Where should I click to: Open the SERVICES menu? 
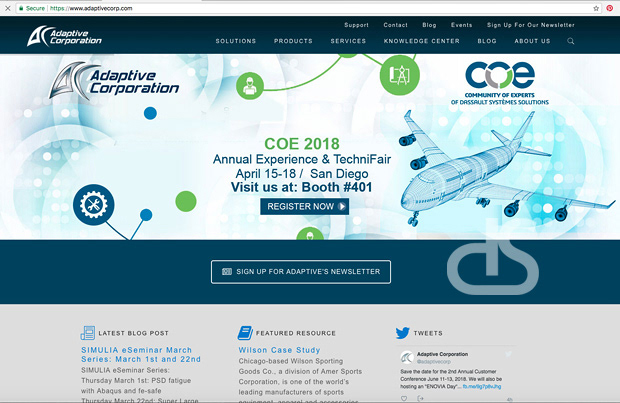(x=348, y=41)
